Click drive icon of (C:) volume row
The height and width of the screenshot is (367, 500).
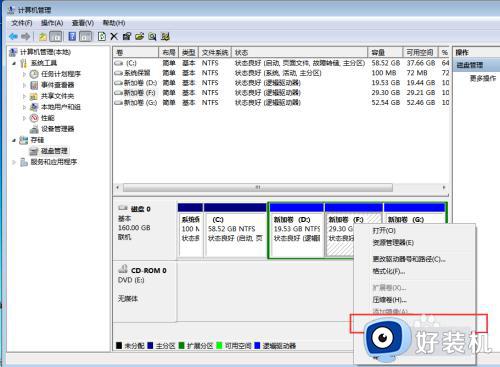(119, 63)
